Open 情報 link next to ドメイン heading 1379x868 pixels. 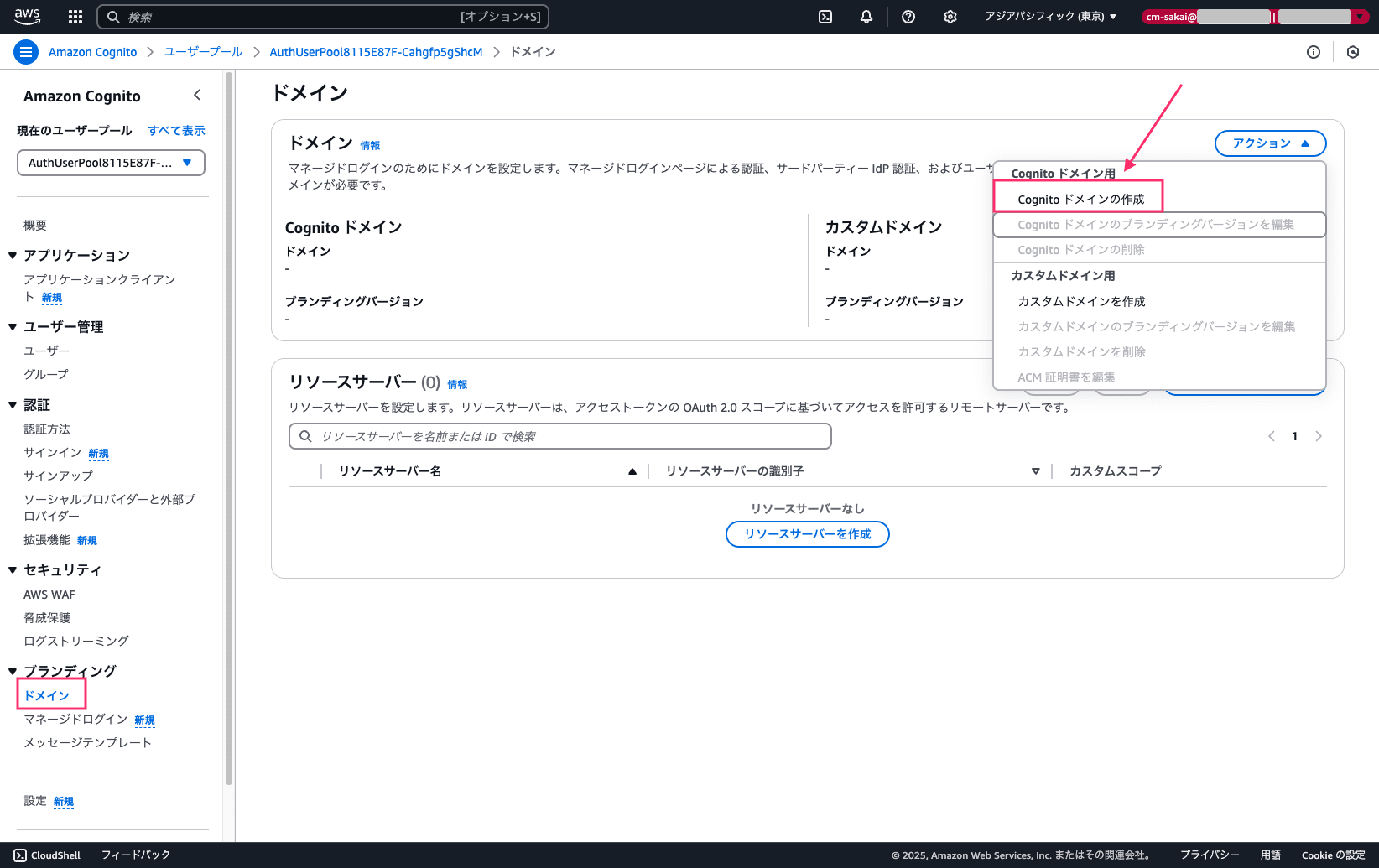pos(370,146)
